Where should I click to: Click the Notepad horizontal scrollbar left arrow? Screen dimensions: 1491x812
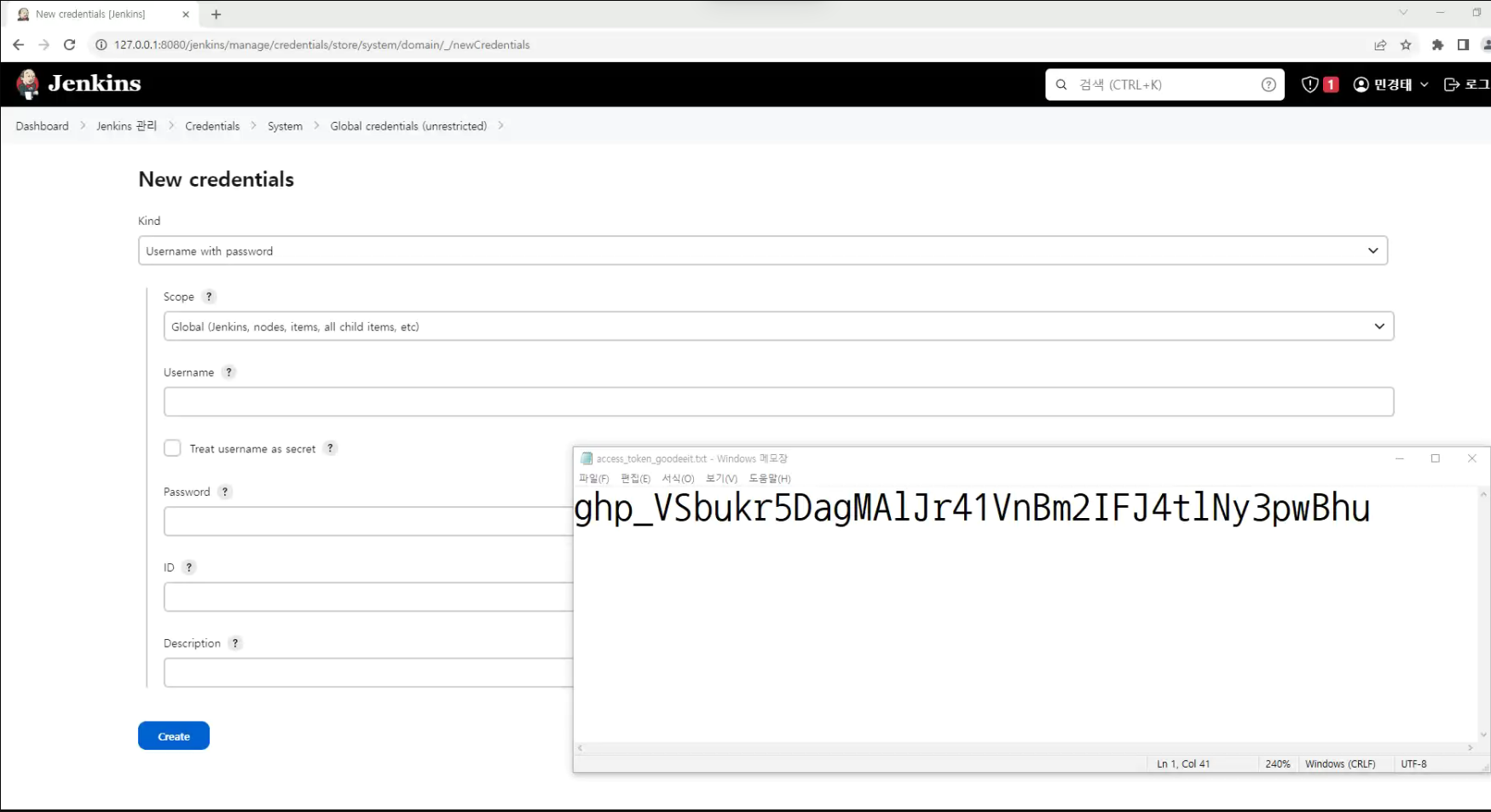[x=581, y=748]
